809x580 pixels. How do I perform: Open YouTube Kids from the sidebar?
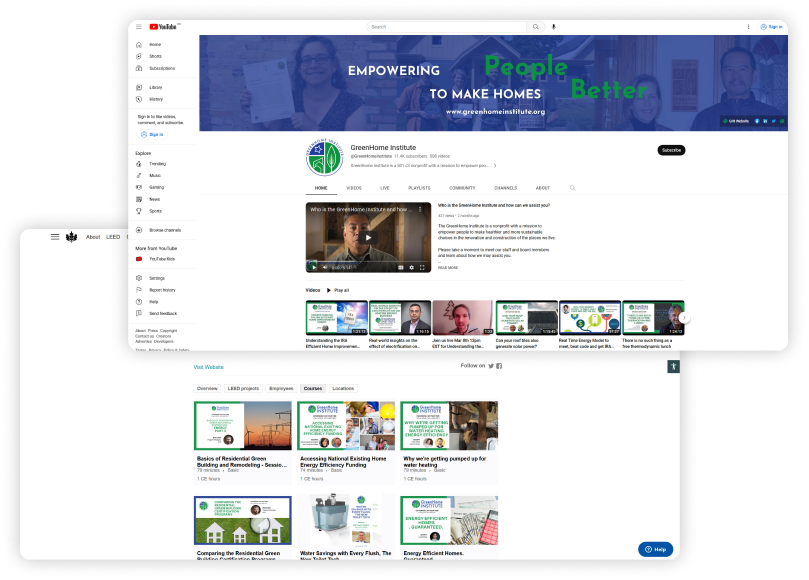[156, 259]
